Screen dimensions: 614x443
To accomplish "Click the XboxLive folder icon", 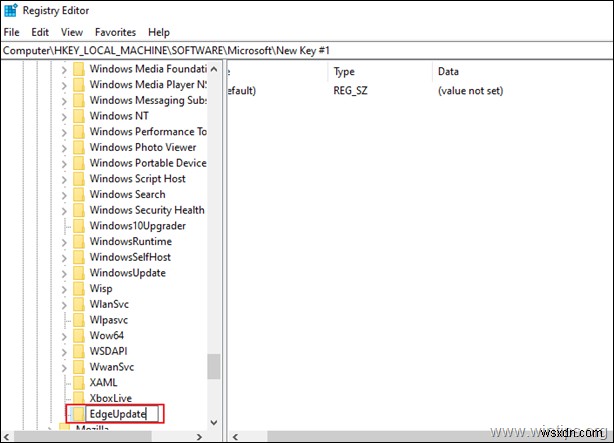I will pos(79,398).
